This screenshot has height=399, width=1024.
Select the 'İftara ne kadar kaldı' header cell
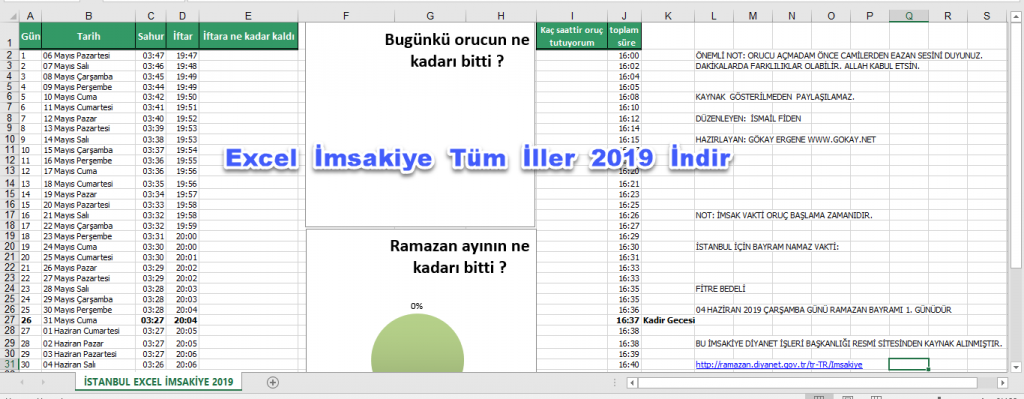tap(249, 37)
